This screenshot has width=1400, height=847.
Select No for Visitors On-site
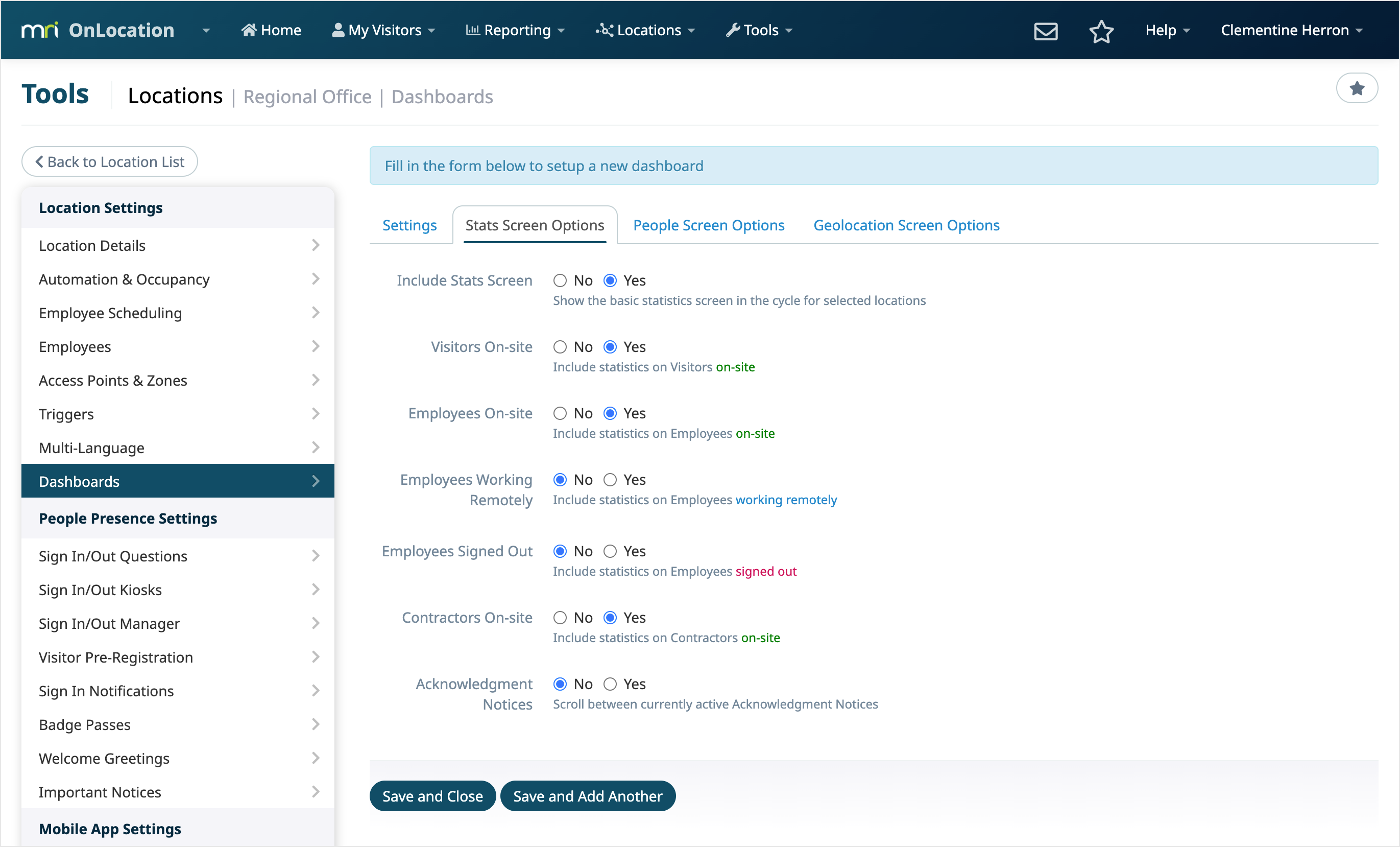560,347
